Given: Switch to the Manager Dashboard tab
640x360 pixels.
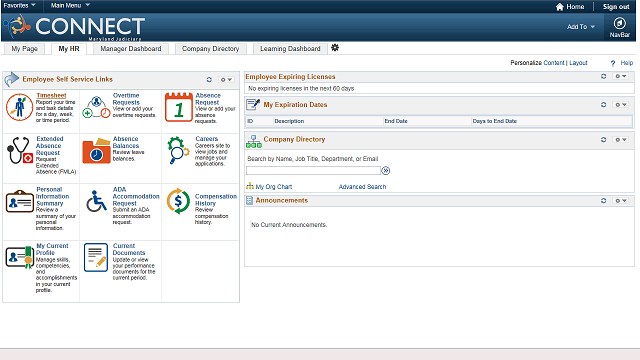Looking at the screenshot, I should click(131, 49).
